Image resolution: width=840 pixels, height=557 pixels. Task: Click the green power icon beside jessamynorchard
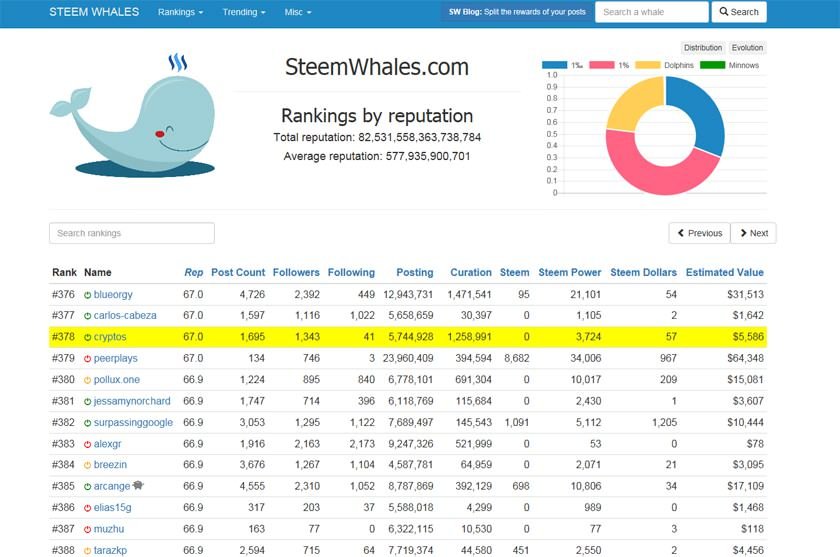(87, 402)
